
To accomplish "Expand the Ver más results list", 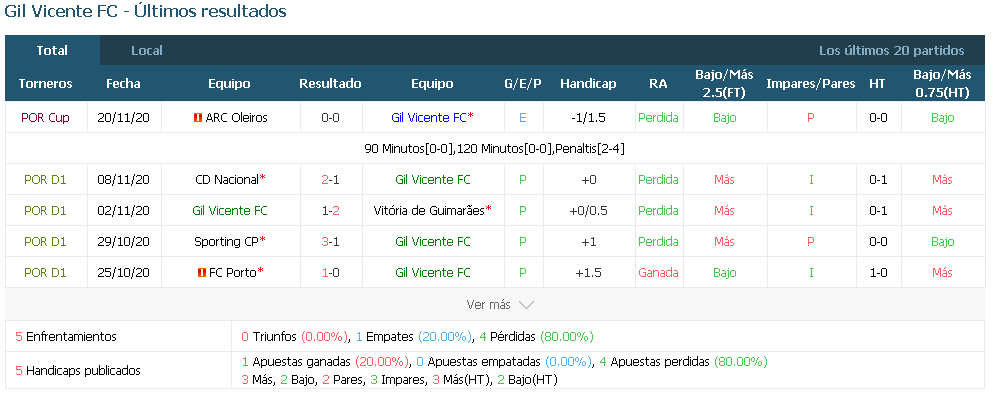I will coord(500,305).
